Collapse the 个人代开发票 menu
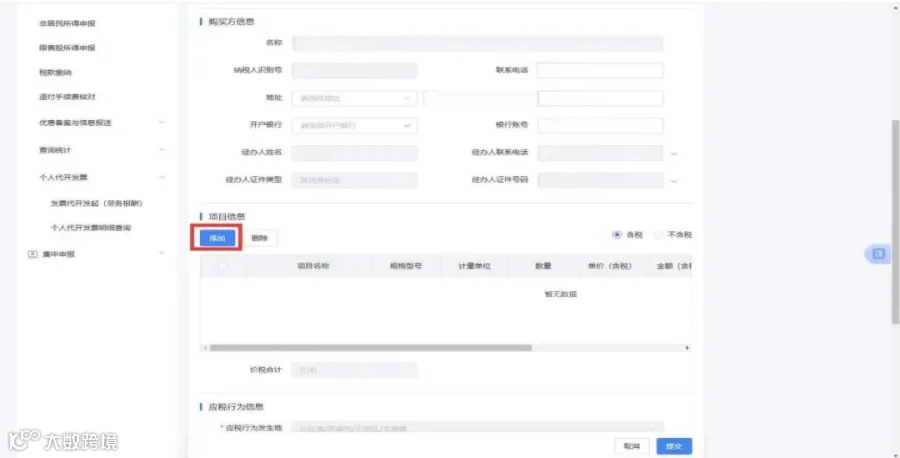Image resolution: width=900 pixels, height=458 pixels. (161, 177)
